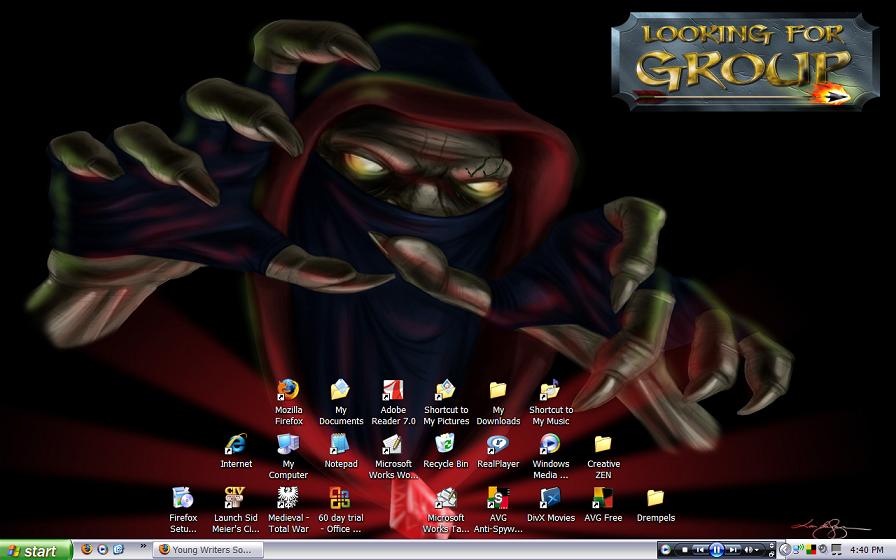Open the Mozilla Firefox desktop shortcut

pos(289,402)
